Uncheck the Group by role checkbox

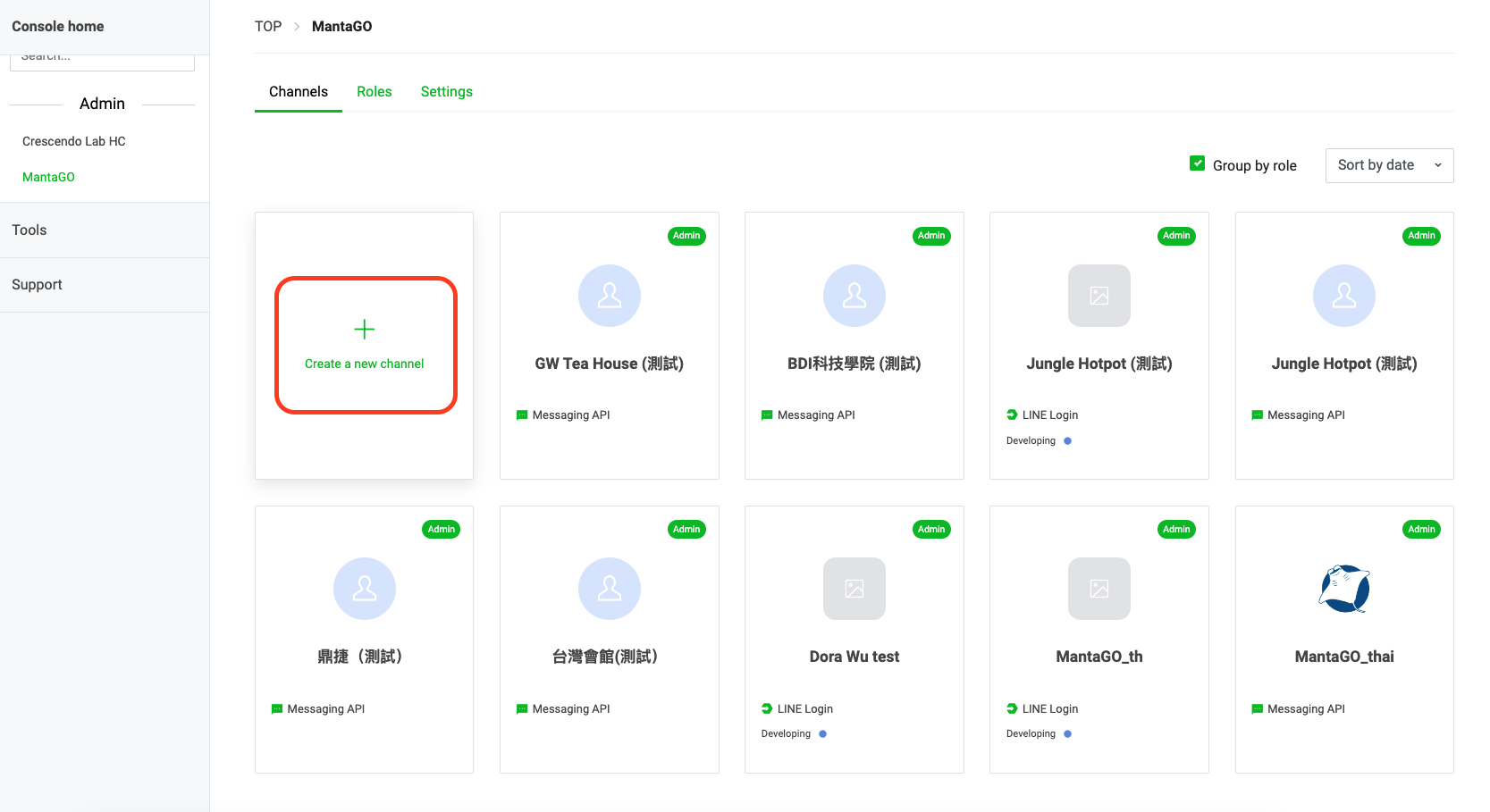tap(1197, 163)
